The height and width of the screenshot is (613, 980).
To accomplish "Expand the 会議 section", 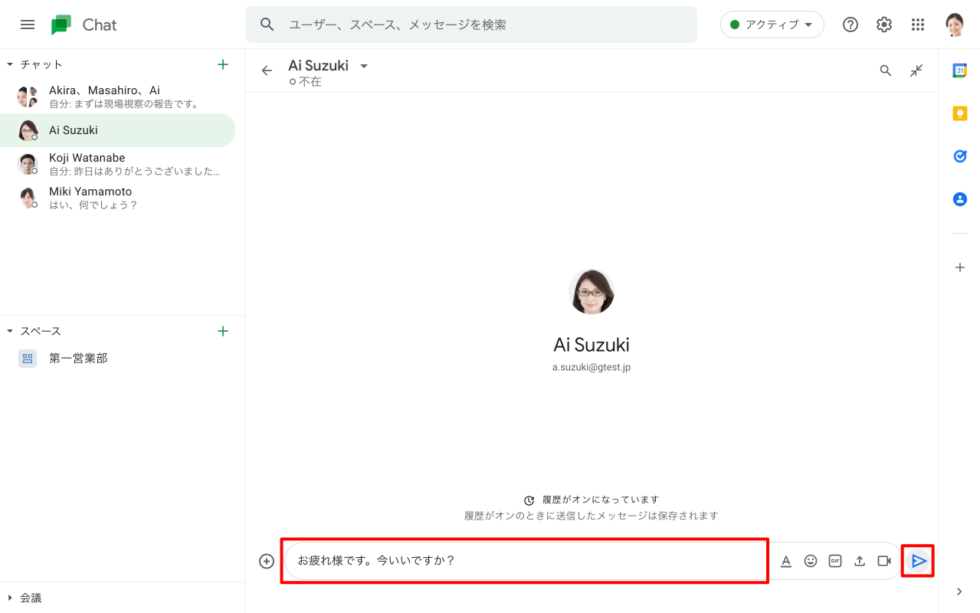I will point(11,598).
